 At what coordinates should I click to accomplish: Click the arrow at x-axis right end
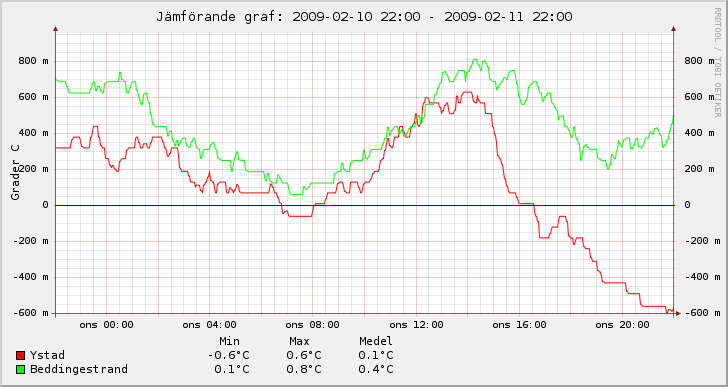(x=678, y=314)
